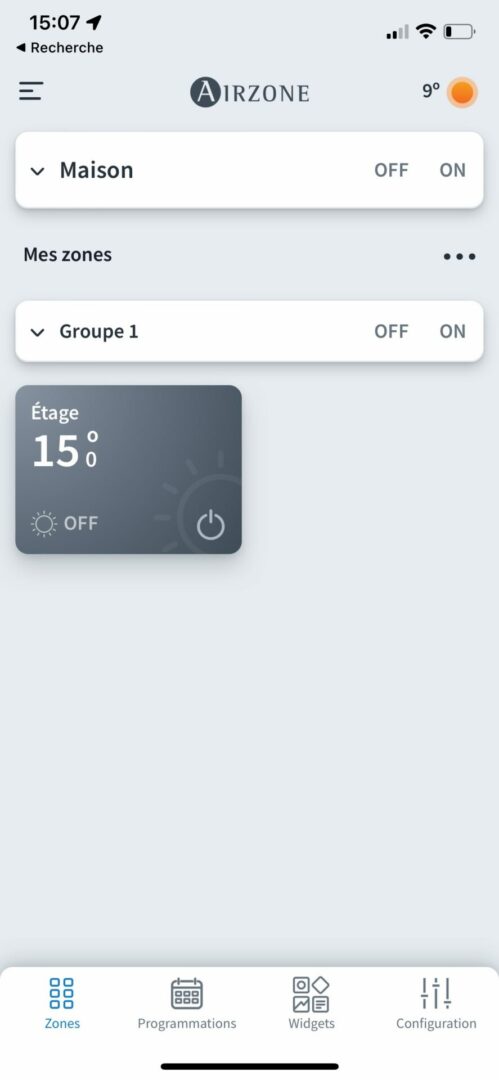Tap the orange weather sun indicator

pyautogui.click(x=461, y=92)
